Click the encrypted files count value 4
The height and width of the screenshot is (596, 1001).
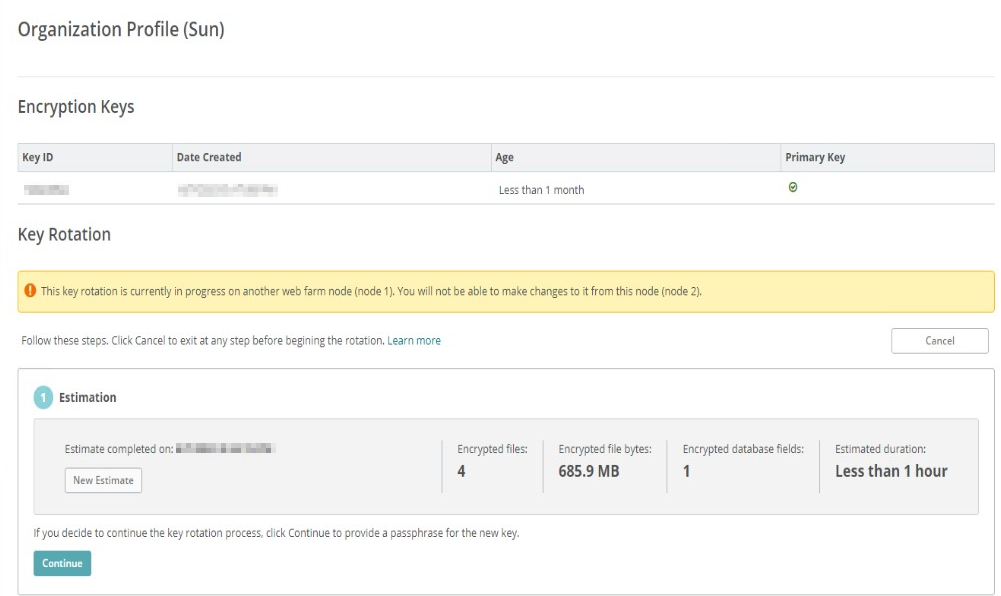point(461,471)
